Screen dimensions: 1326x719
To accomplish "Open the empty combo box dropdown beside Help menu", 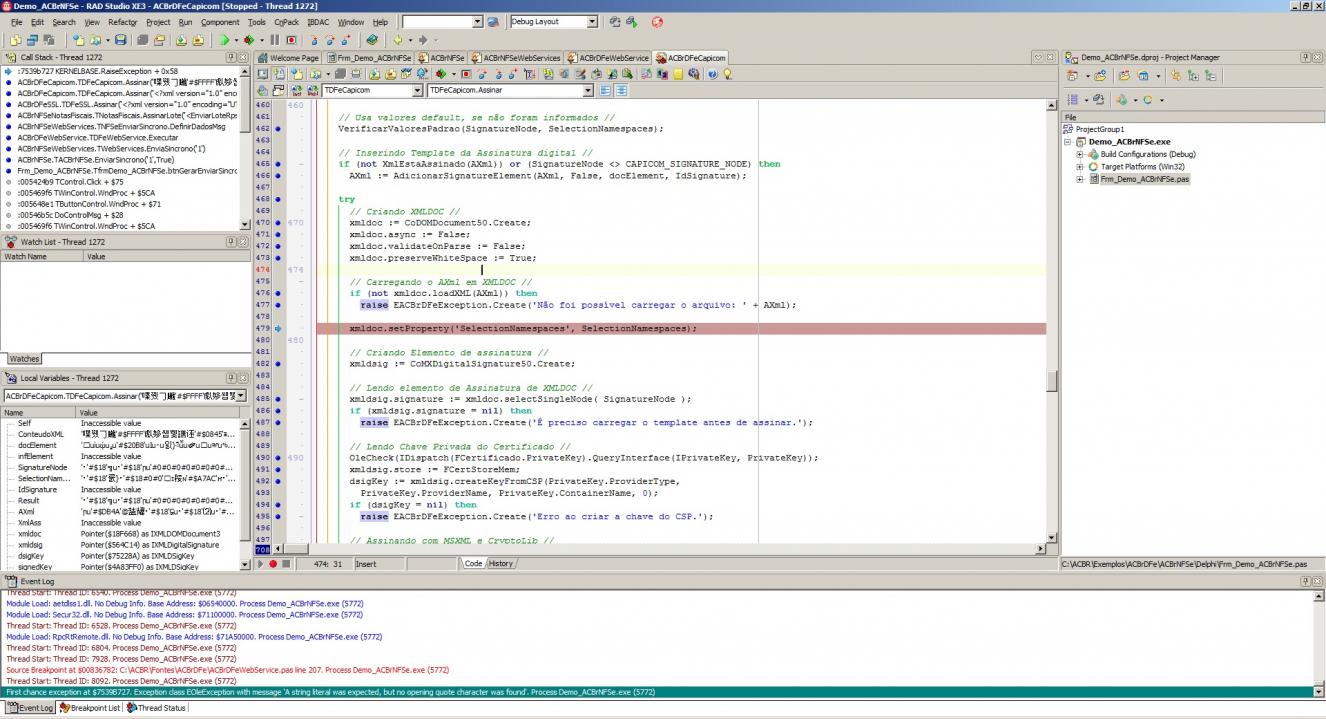I will point(477,21).
